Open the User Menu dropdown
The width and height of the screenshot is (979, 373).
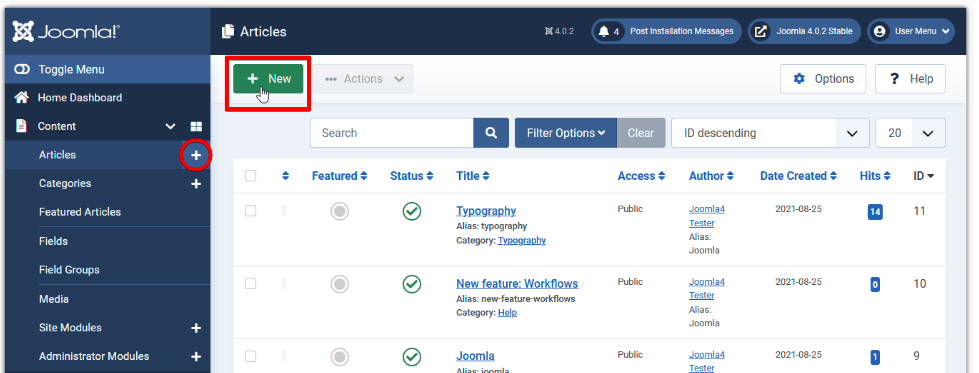pyautogui.click(x=911, y=31)
